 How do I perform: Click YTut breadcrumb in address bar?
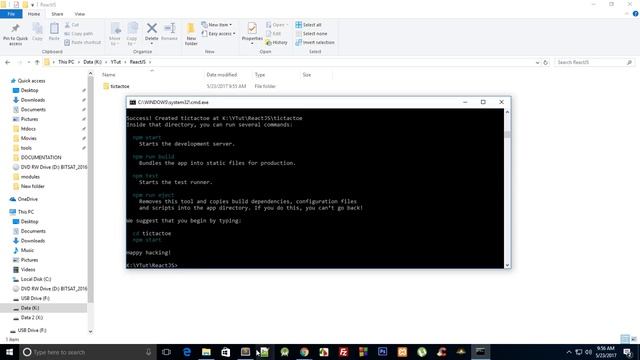coord(116,62)
